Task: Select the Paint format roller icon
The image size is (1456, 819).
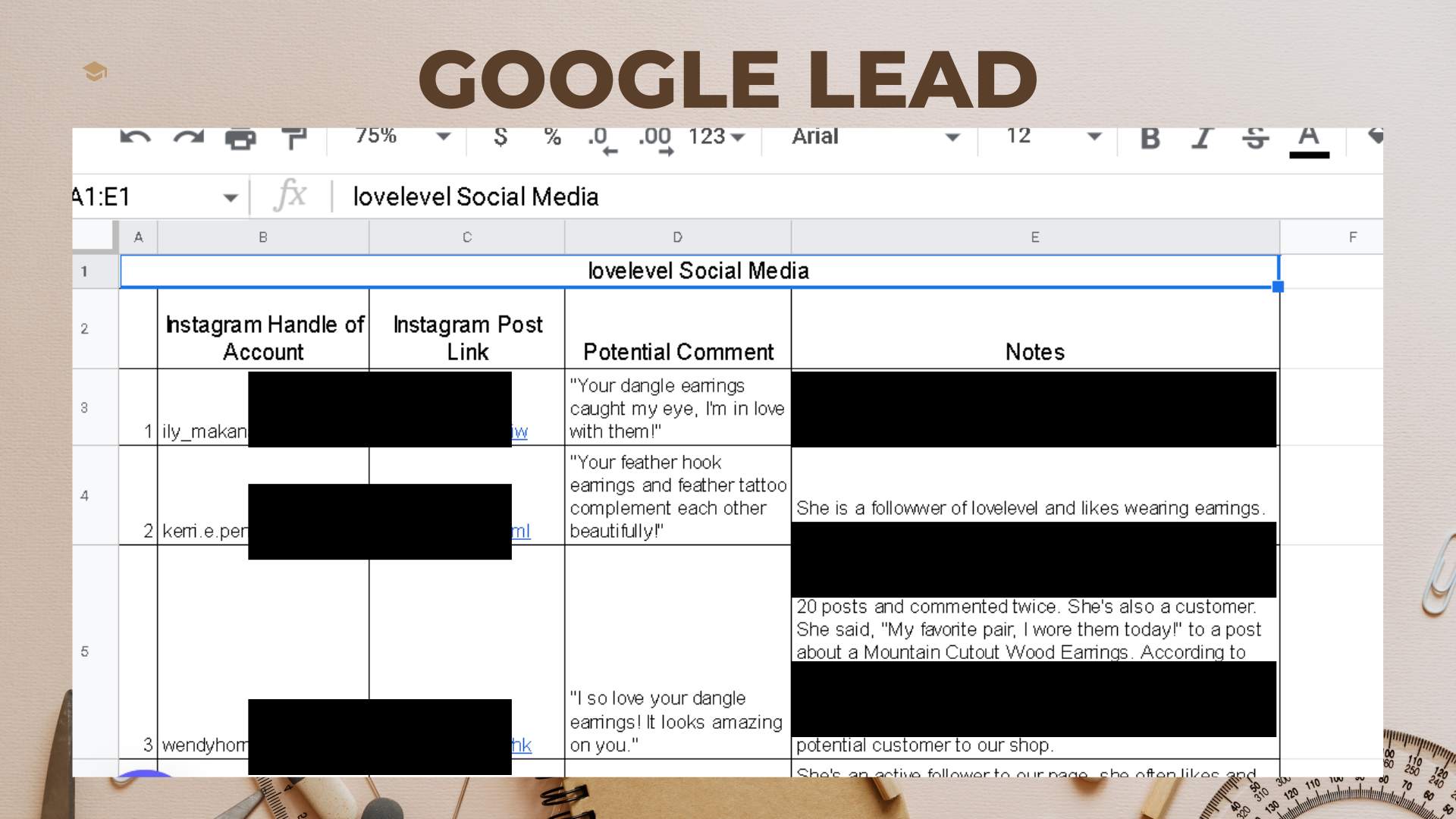Action: [x=293, y=139]
